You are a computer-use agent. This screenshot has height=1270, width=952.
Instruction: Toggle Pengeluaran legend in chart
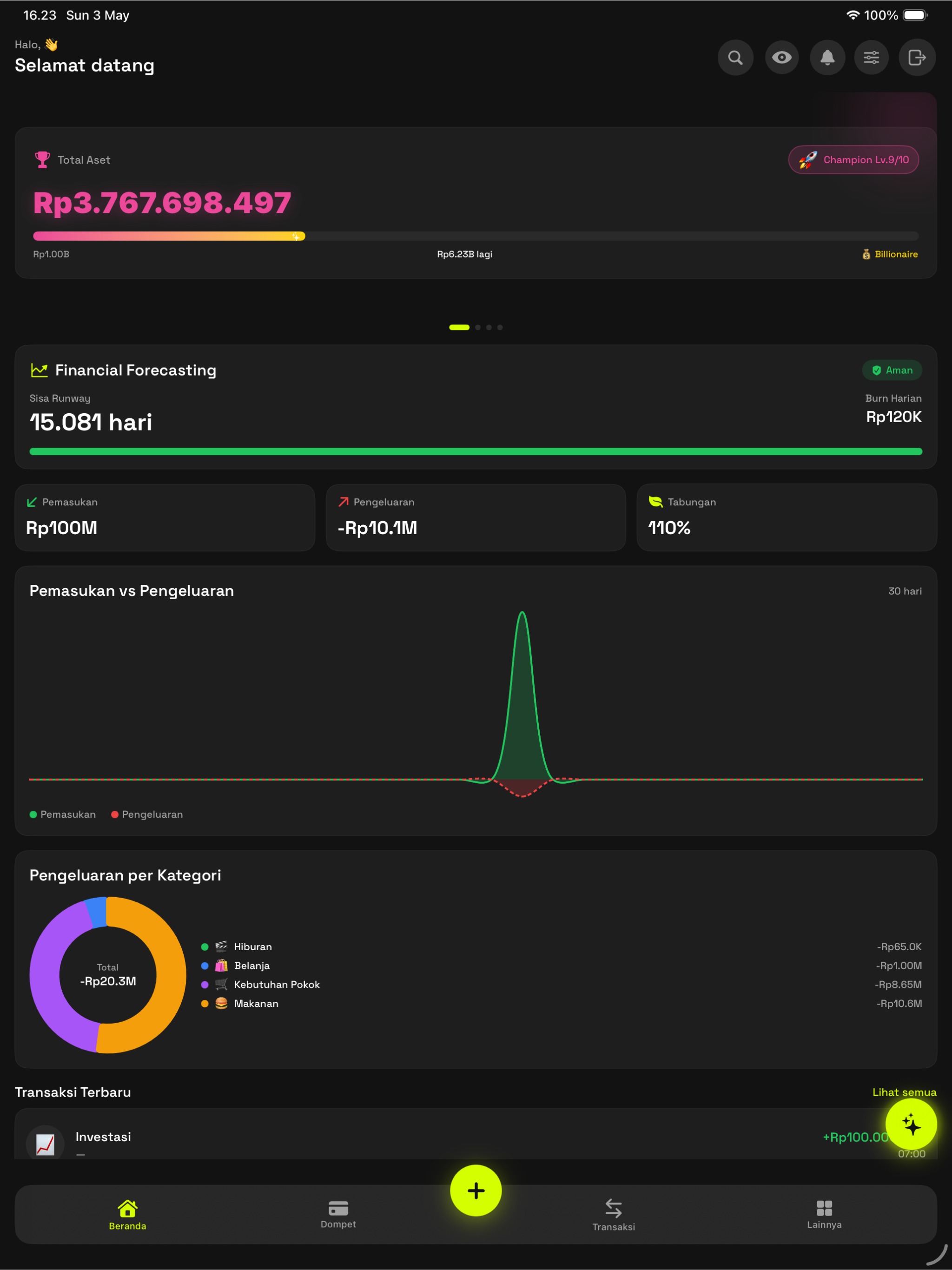147,814
